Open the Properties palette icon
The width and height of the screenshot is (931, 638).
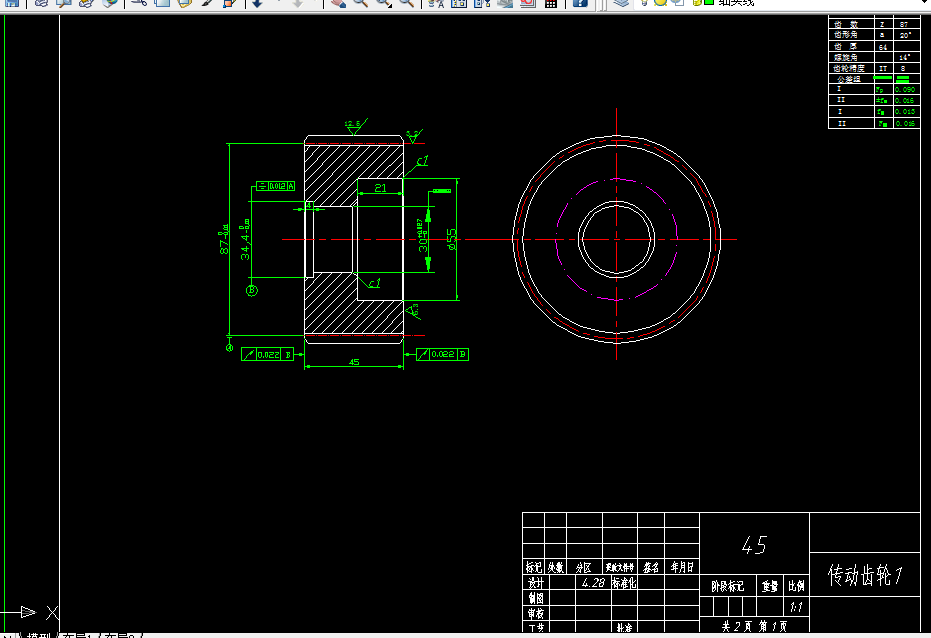(x=436, y=3)
